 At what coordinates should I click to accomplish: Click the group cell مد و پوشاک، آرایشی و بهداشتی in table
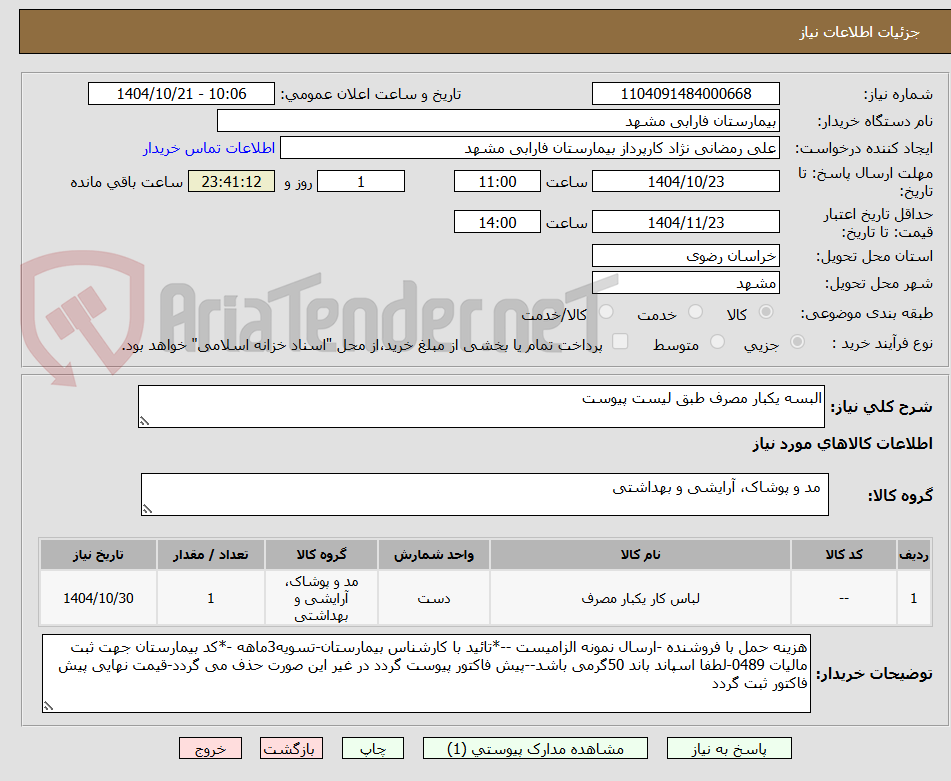click(321, 598)
